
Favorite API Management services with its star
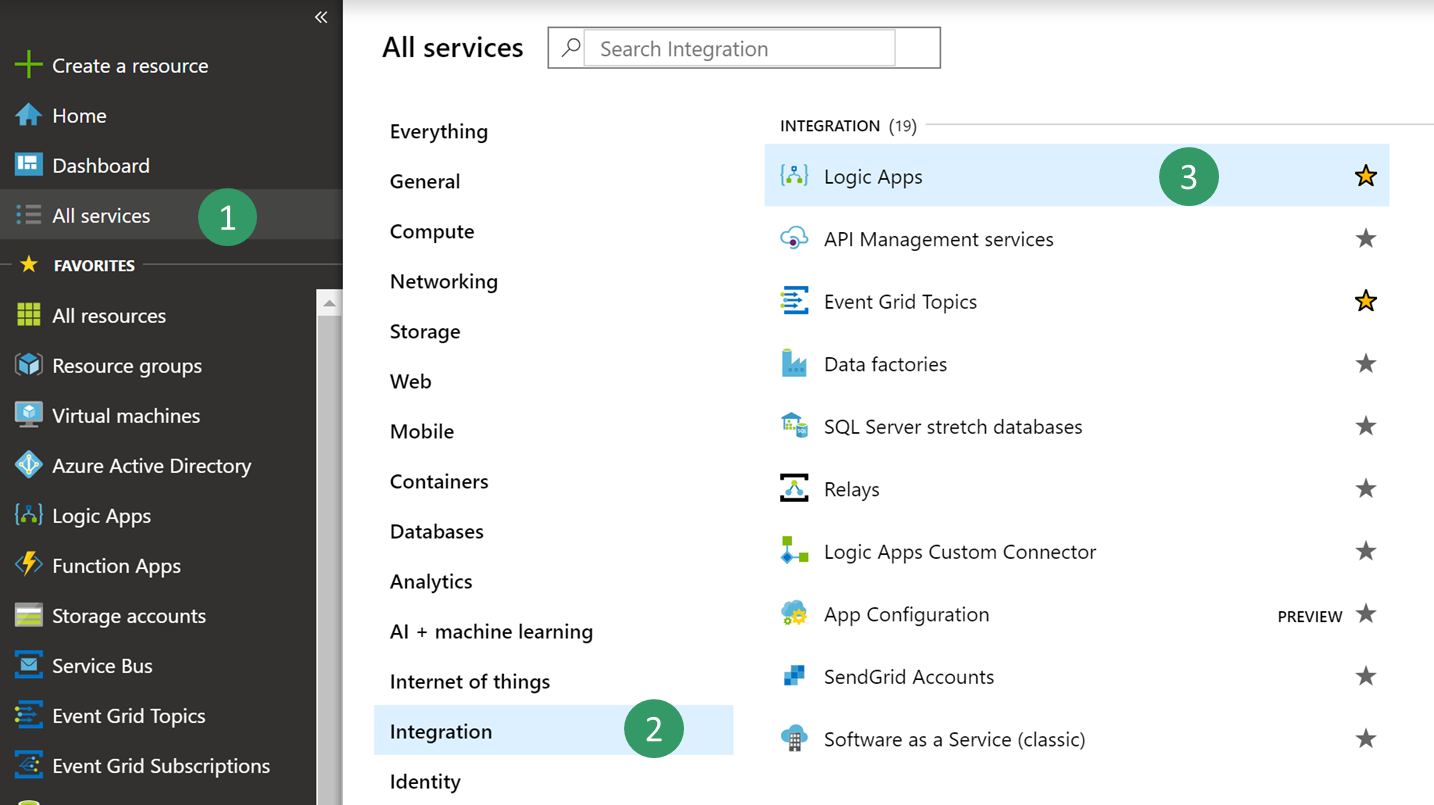click(1366, 238)
